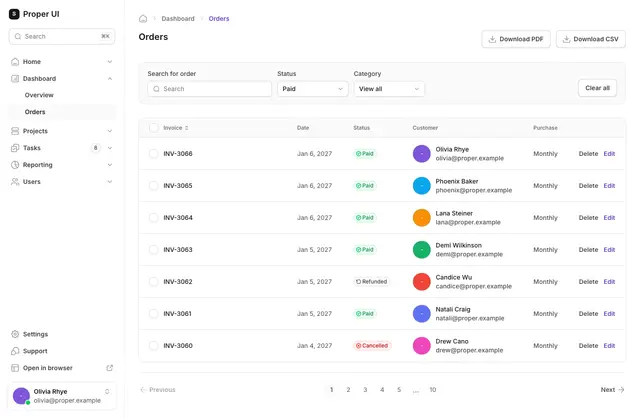The height and width of the screenshot is (419, 640).
Task: Open the Overview sidebar item
Action: [x=62, y=95]
